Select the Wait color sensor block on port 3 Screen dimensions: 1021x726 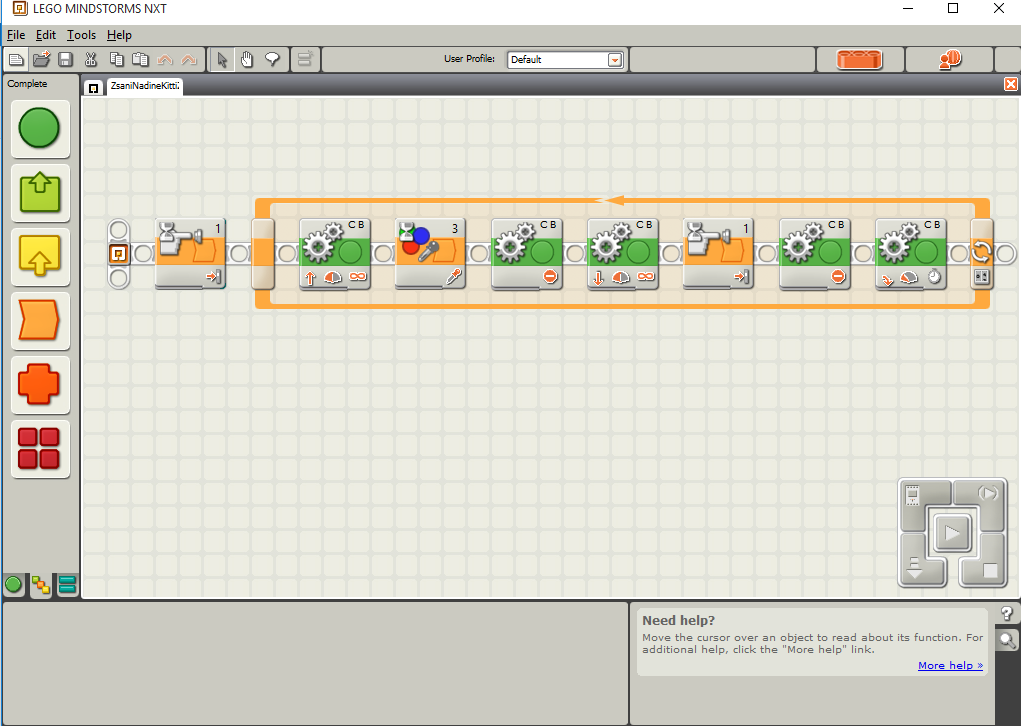430,253
